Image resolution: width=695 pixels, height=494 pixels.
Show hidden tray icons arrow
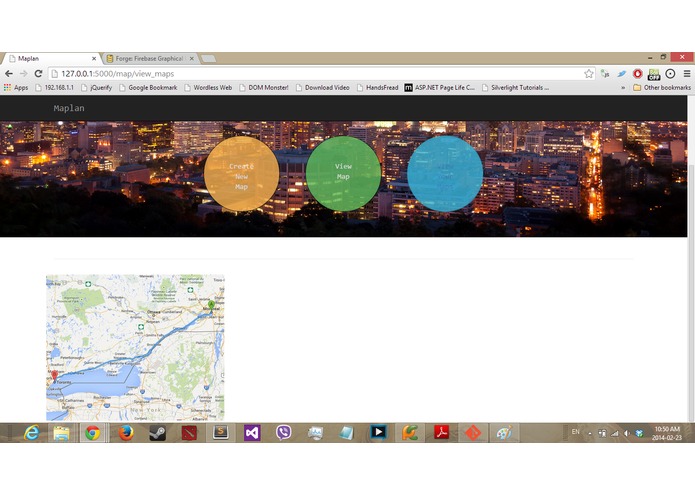pyautogui.click(x=590, y=434)
